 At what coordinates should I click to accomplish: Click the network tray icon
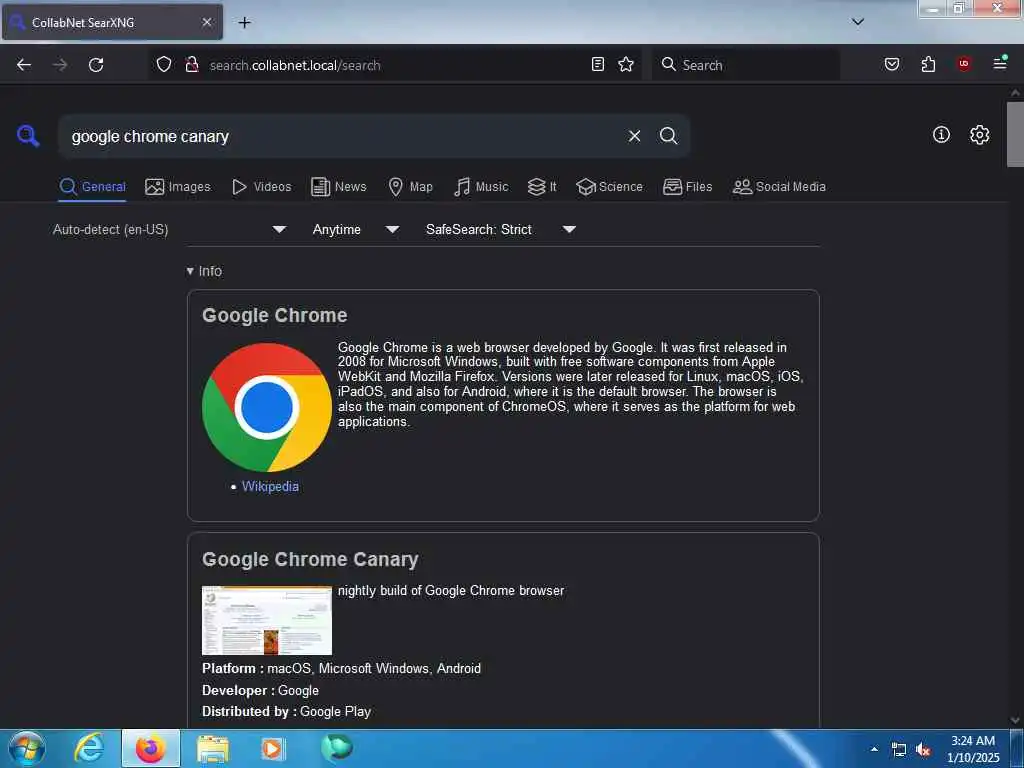(899, 750)
